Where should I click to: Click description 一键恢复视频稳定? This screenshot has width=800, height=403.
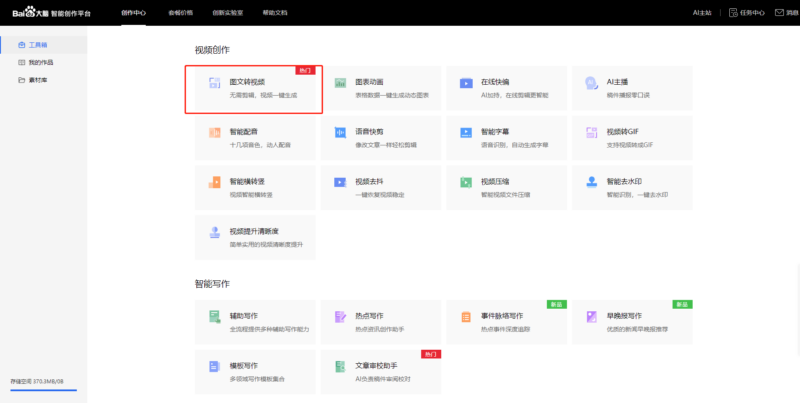pyautogui.click(x=380, y=194)
